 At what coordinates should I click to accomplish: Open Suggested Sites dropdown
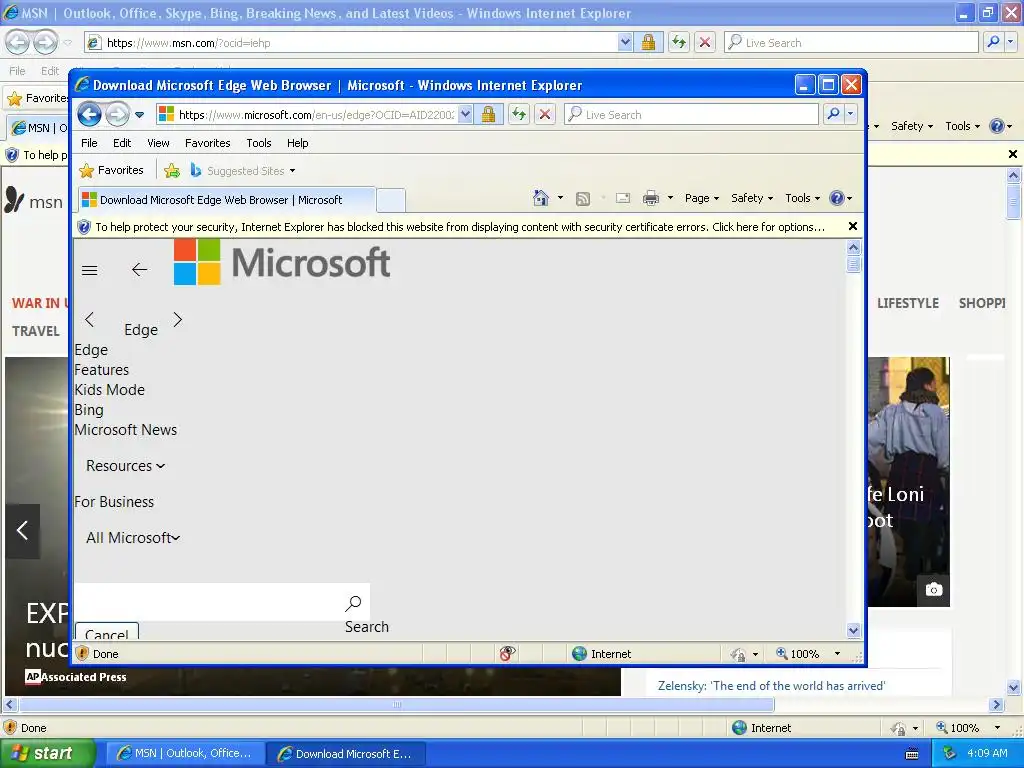click(243, 170)
